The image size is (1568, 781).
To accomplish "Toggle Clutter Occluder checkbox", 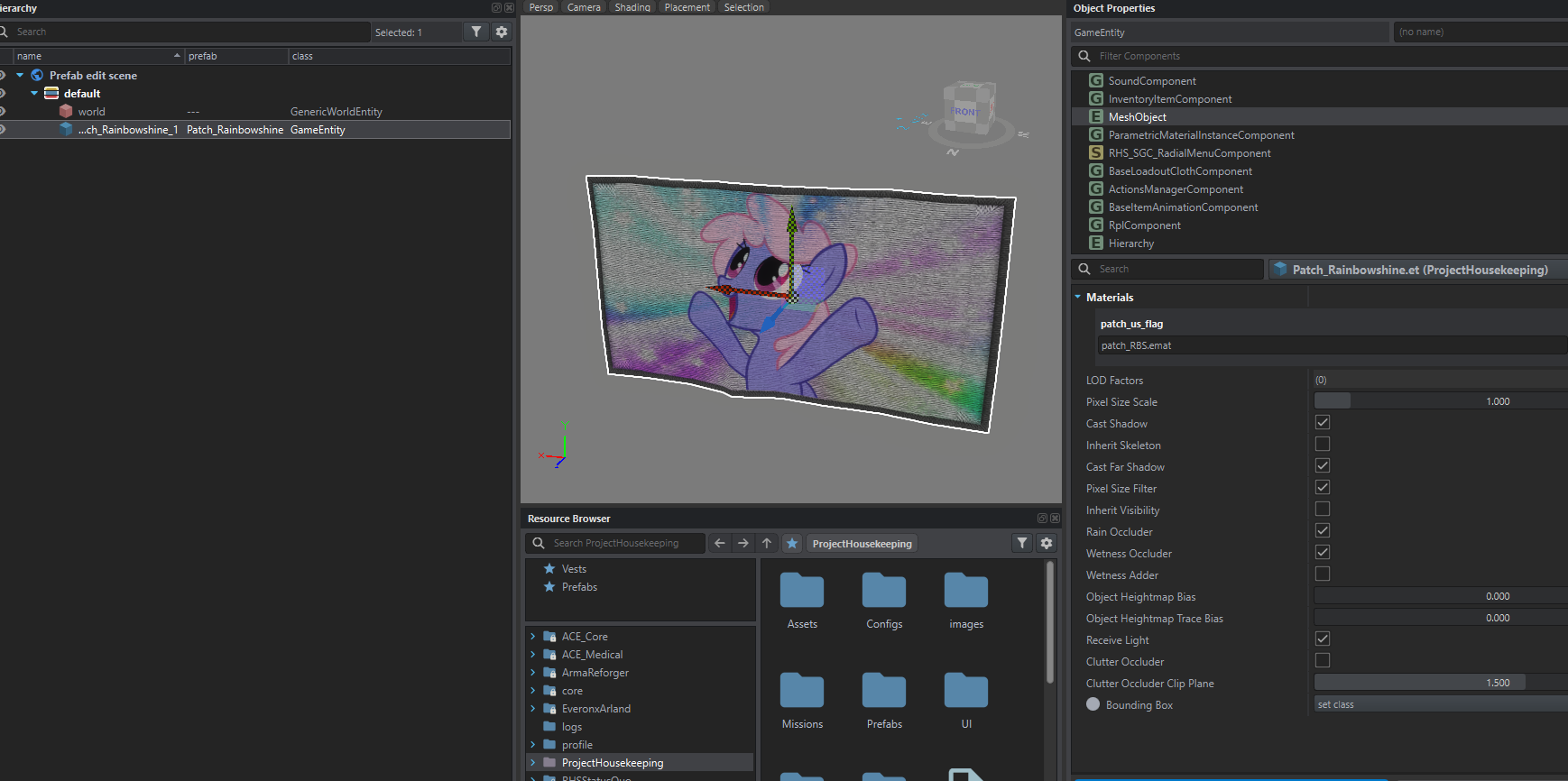I will click(x=1323, y=660).
